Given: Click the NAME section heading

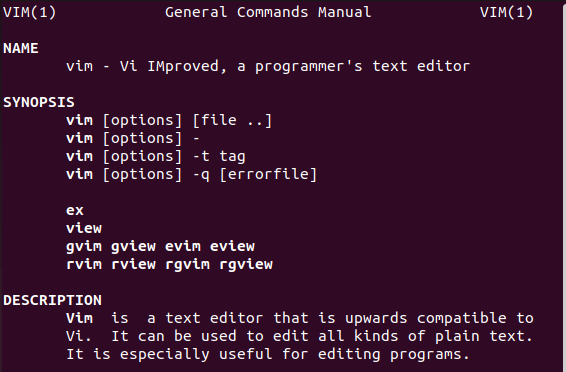Looking at the screenshot, I should (x=21, y=48).
